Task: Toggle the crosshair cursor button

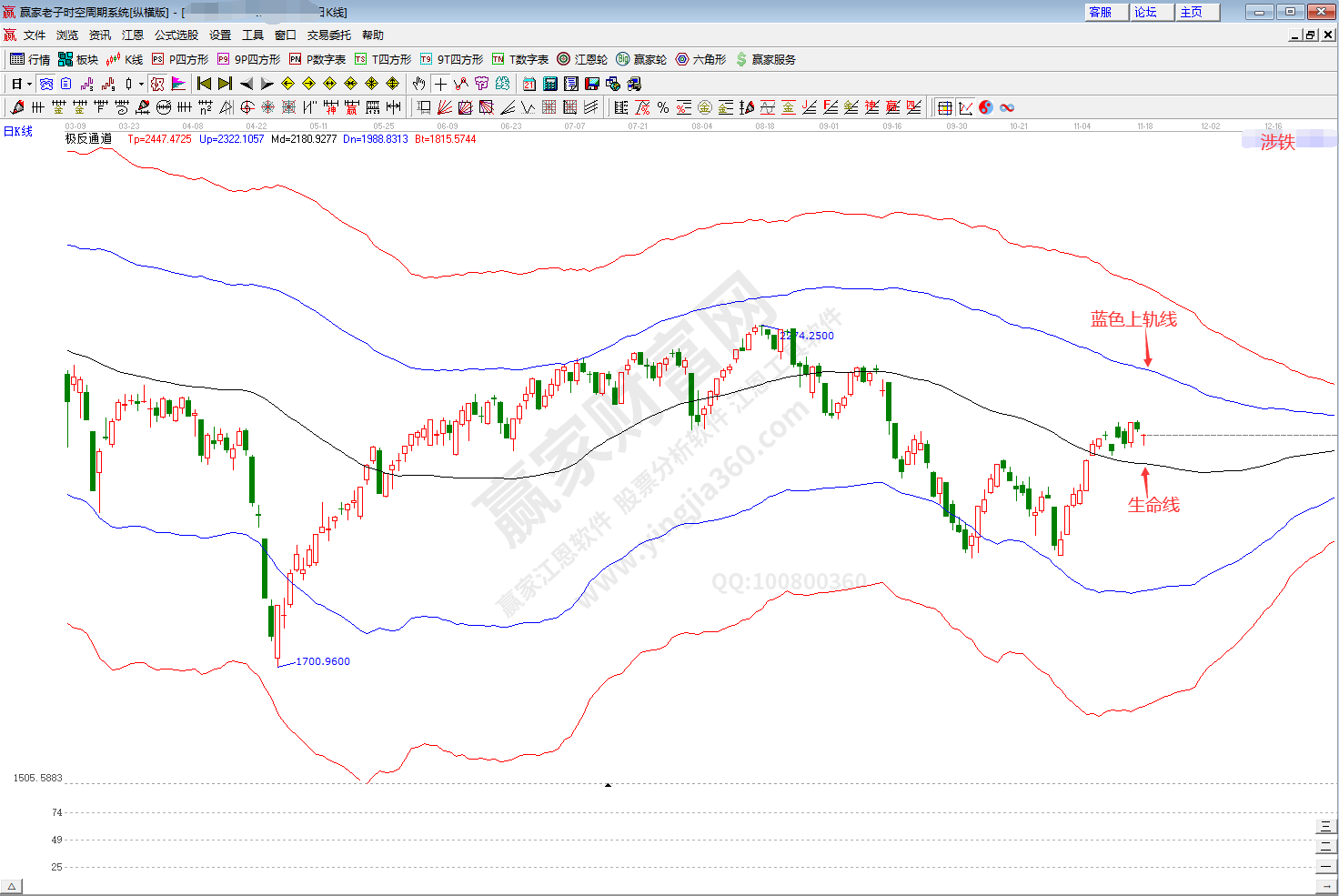Action: [x=440, y=84]
